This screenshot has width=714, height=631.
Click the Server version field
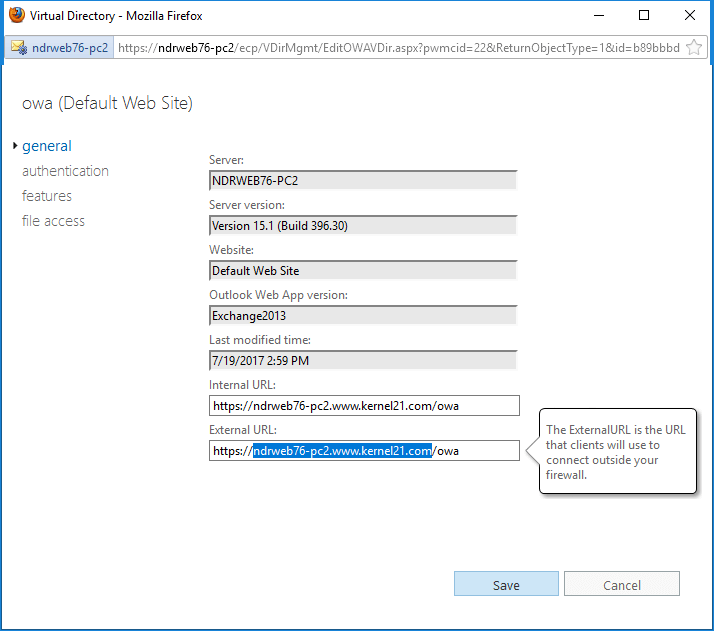363,225
